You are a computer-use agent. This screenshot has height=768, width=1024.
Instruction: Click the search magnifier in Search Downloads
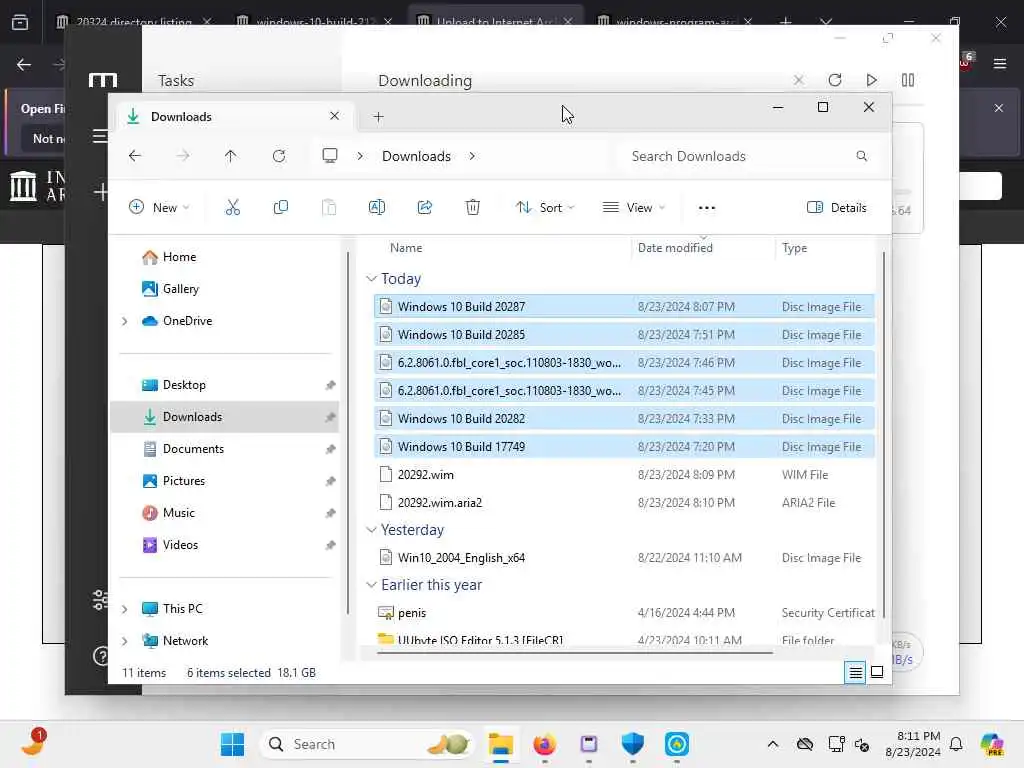coord(861,156)
